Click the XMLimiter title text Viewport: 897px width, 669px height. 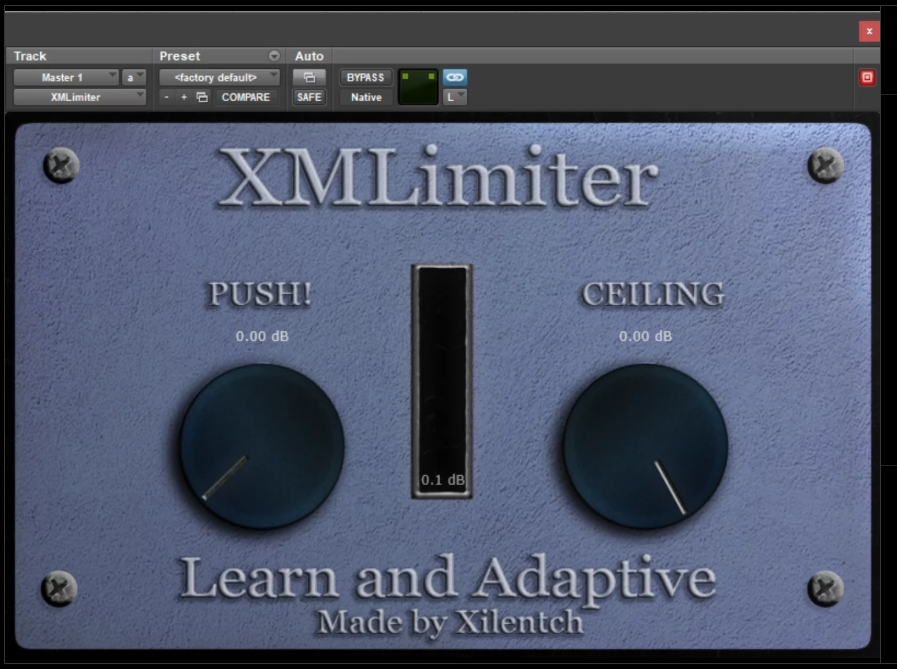pyautogui.click(x=438, y=176)
